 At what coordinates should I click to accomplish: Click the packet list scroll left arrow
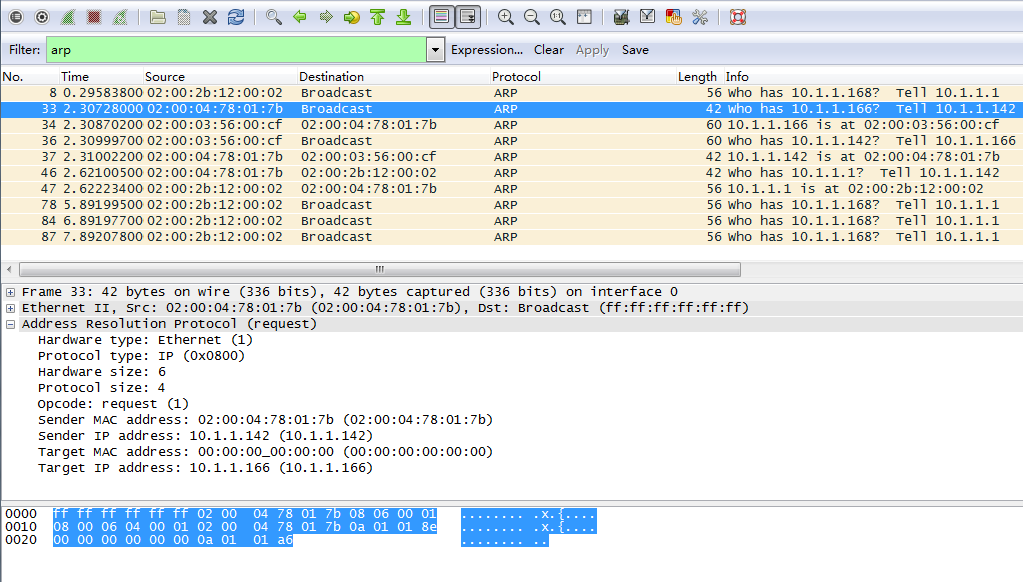click(x=9, y=269)
